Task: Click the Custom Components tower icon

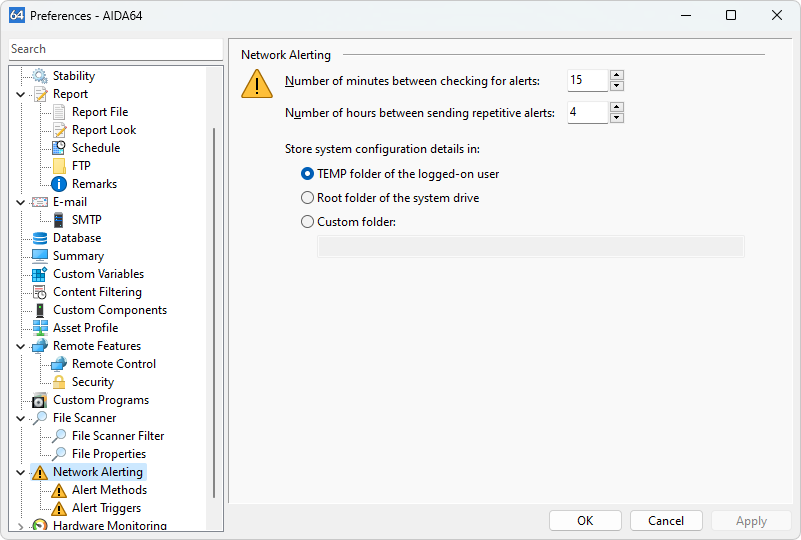Action: (40, 310)
